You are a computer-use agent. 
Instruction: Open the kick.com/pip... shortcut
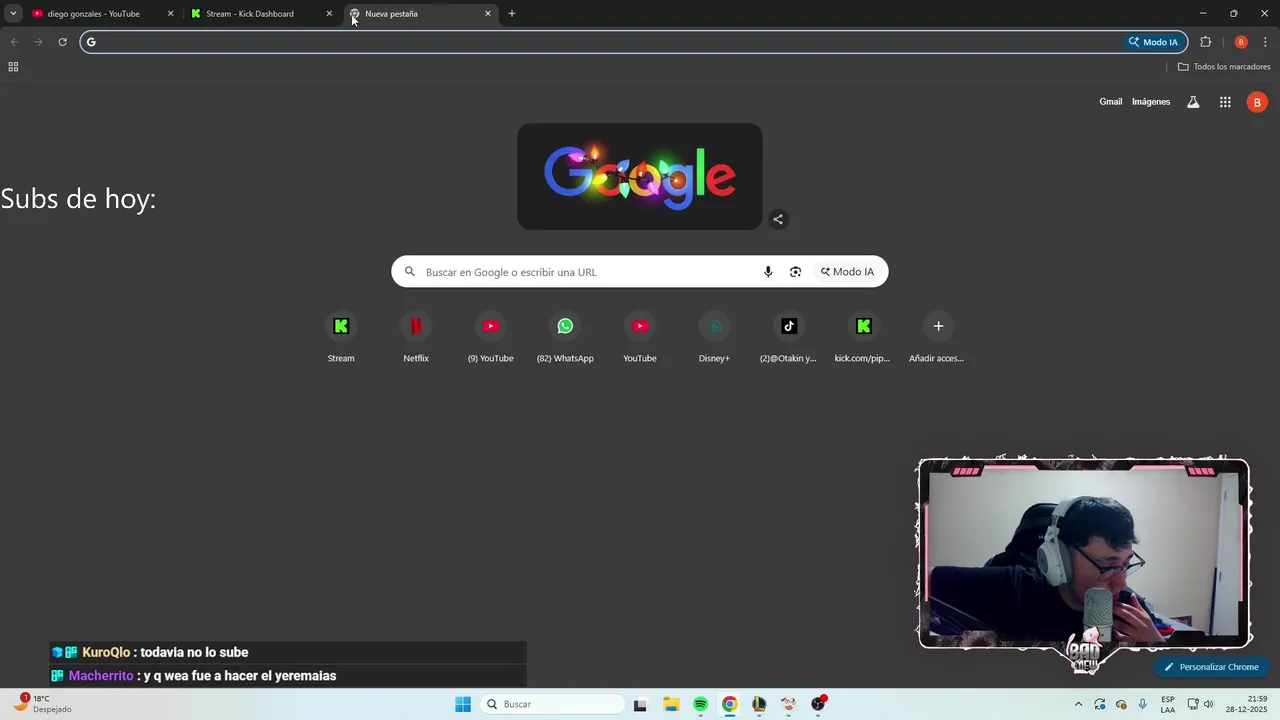tap(863, 338)
